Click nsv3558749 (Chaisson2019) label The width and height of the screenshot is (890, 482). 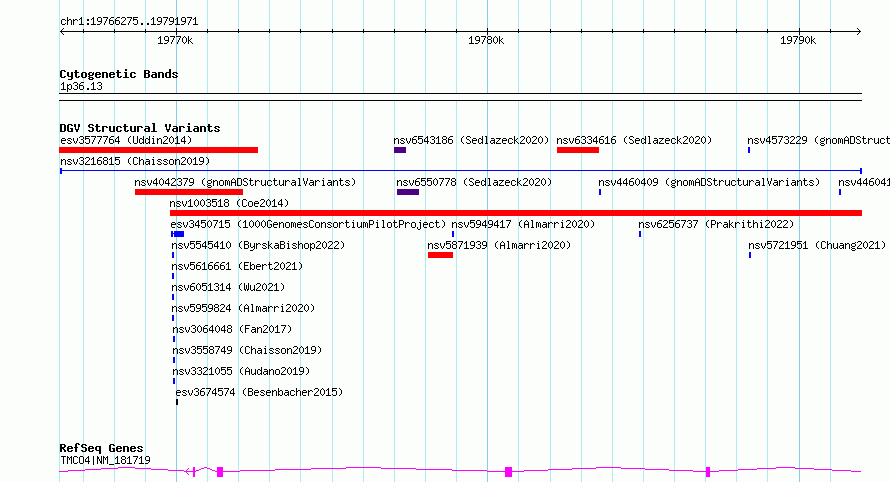tap(247, 350)
